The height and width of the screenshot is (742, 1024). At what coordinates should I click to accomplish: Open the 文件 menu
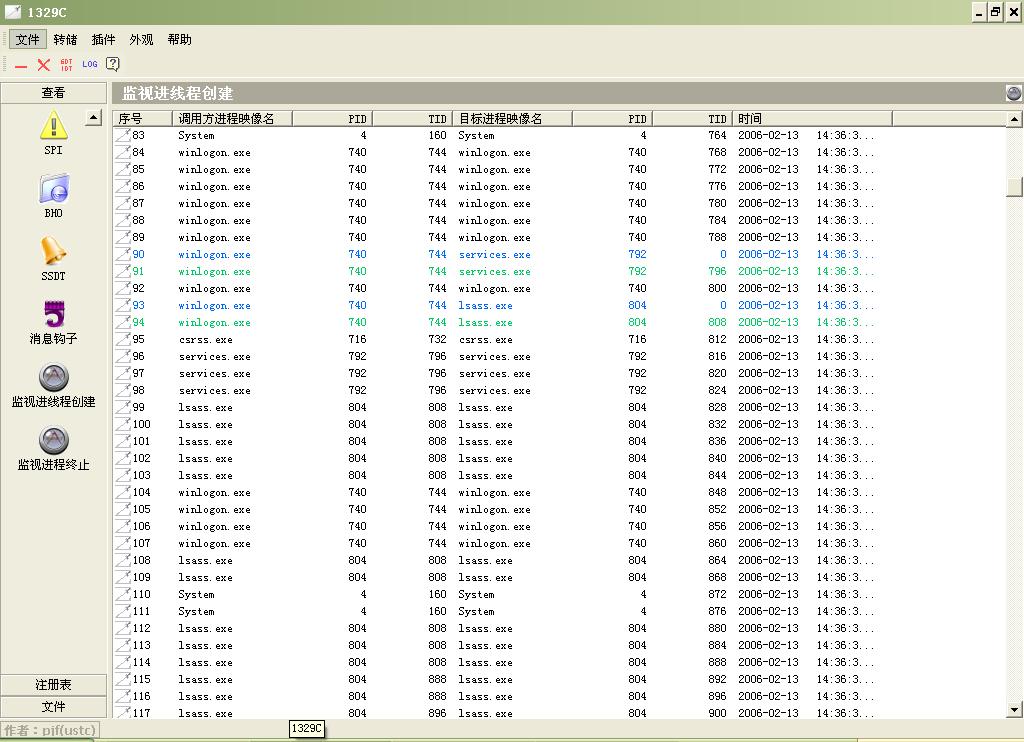coord(28,40)
